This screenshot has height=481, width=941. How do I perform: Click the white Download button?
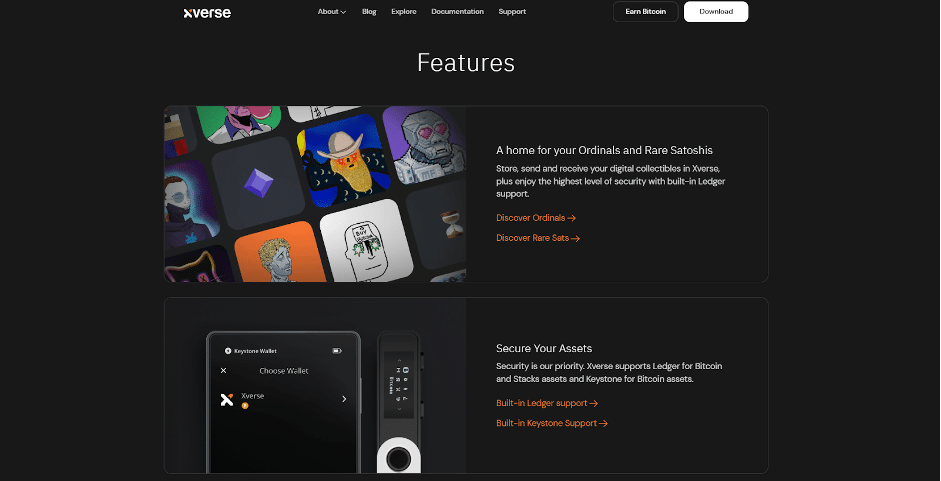tap(716, 11)
